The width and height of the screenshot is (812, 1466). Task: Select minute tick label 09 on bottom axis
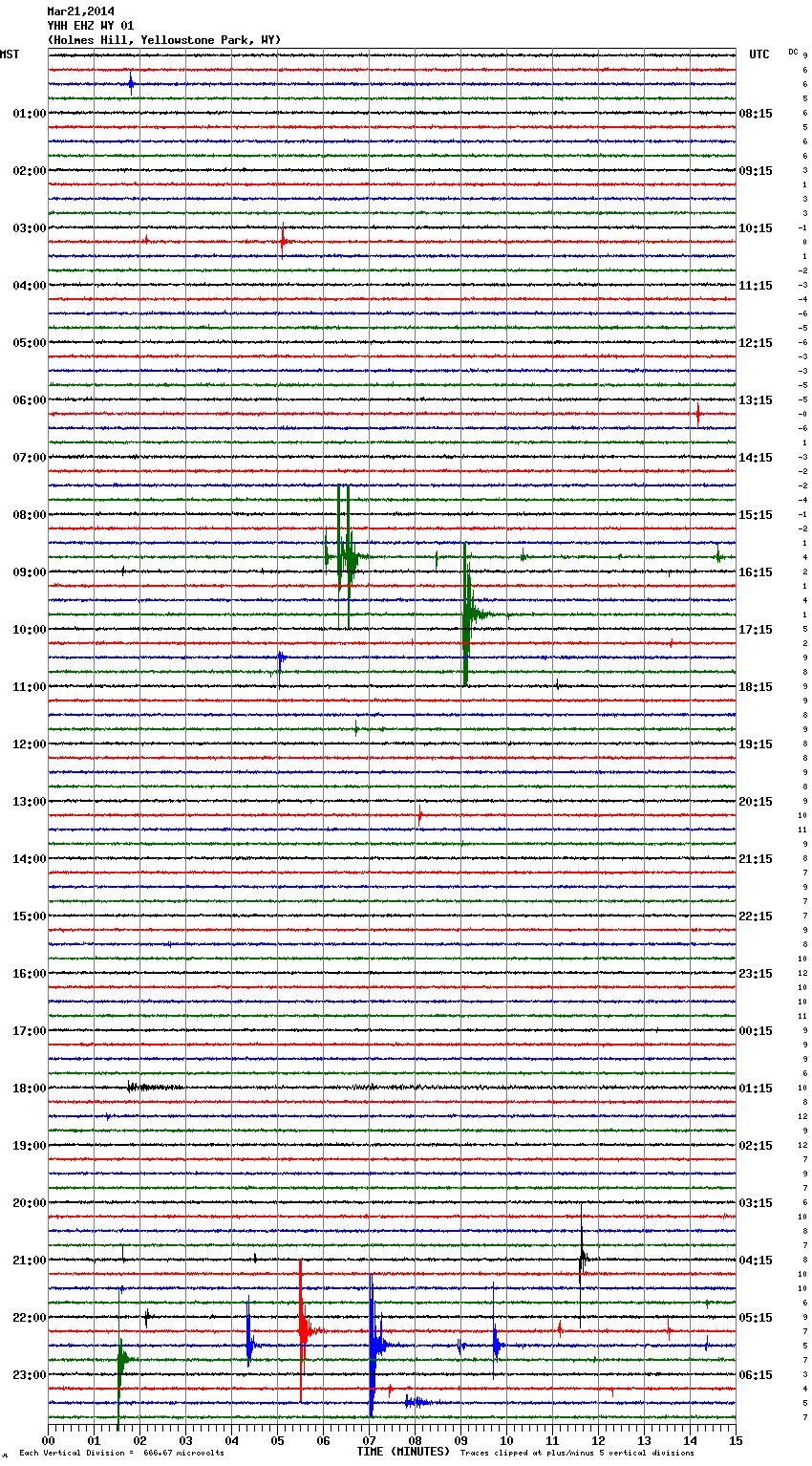460,1440
